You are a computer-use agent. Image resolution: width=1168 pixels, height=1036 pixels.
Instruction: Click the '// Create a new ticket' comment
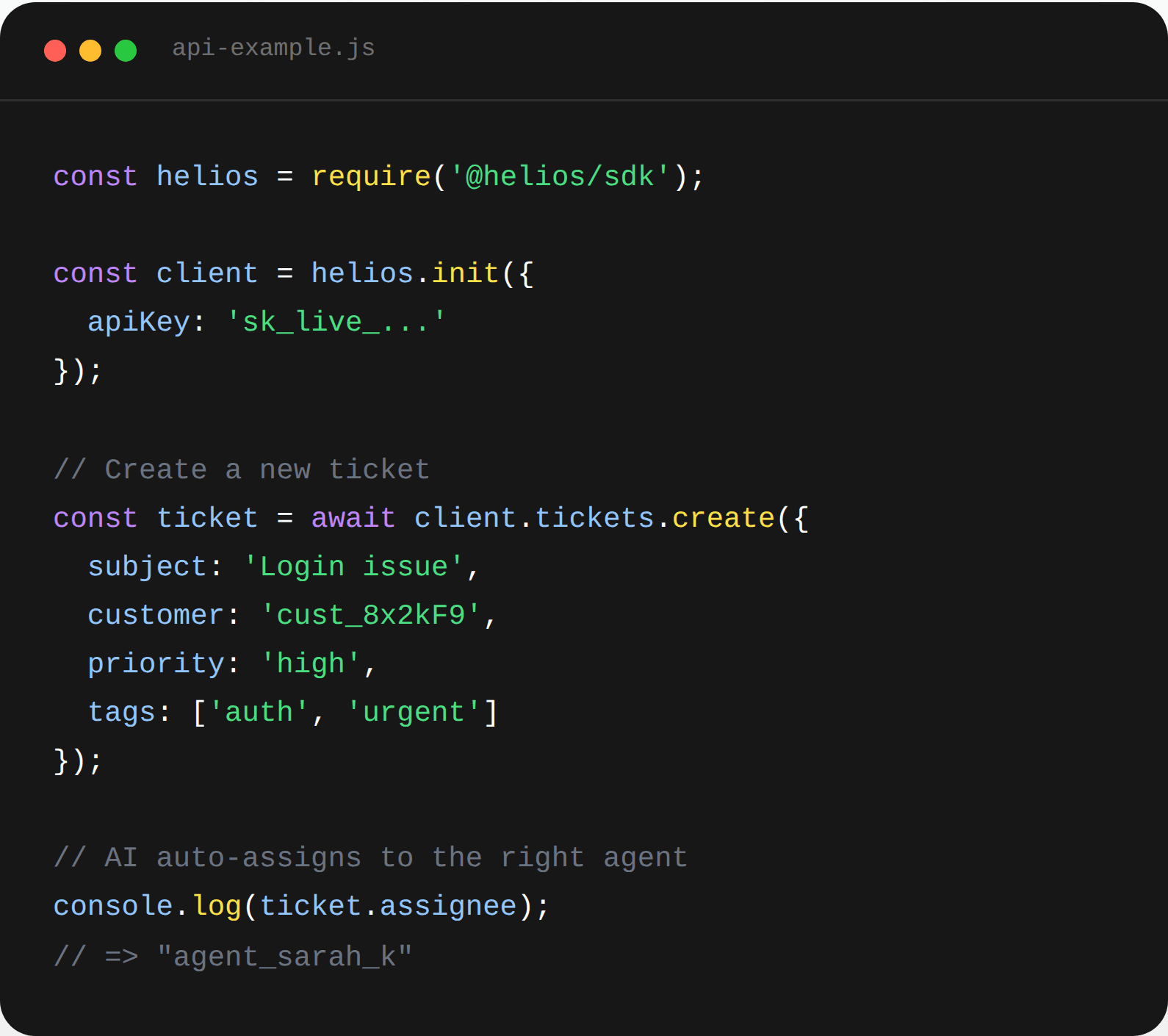pyautogui.click(x=242, y=470)
